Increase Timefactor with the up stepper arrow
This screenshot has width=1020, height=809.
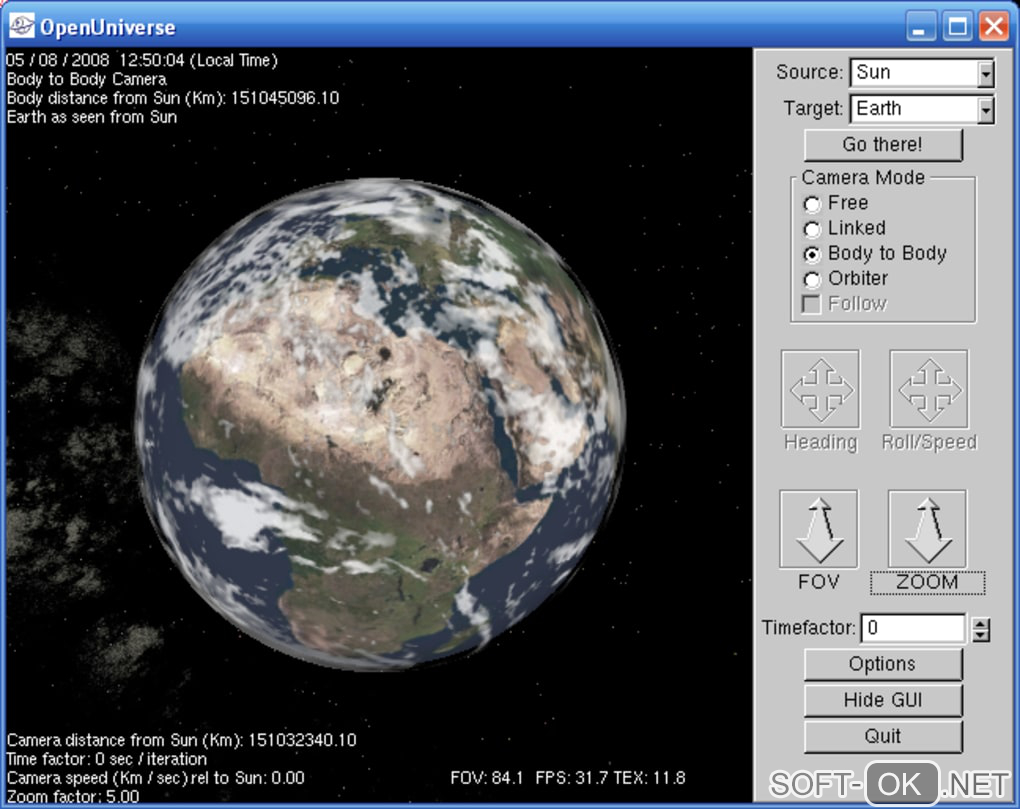point(981,623)
